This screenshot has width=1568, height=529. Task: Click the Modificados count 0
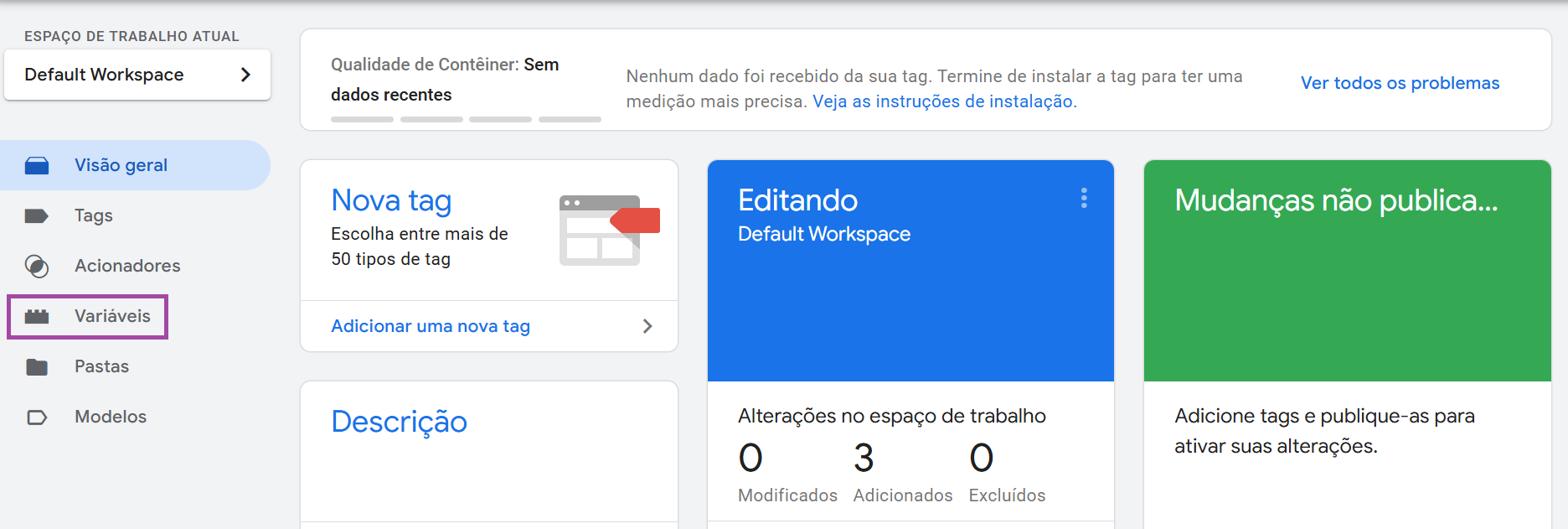(x=750, y=458)
